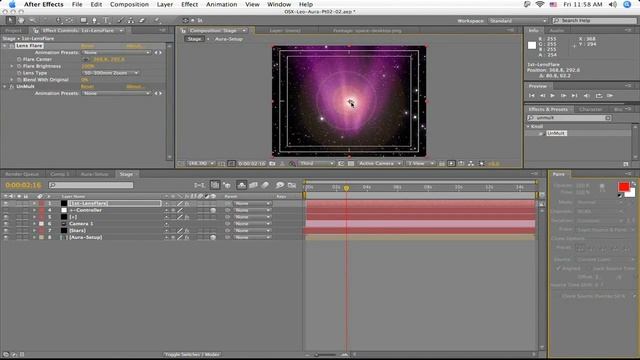This screenshot has height=360, width=640.
Task: Toggle transparency grid in viewer
Action: tap(351, 164)
